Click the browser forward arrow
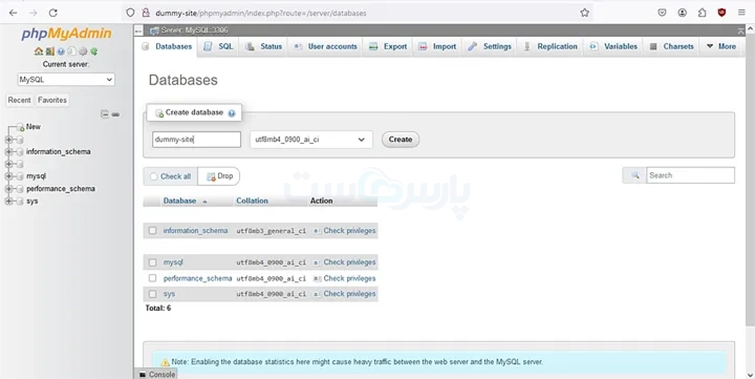 coord(33,13)
